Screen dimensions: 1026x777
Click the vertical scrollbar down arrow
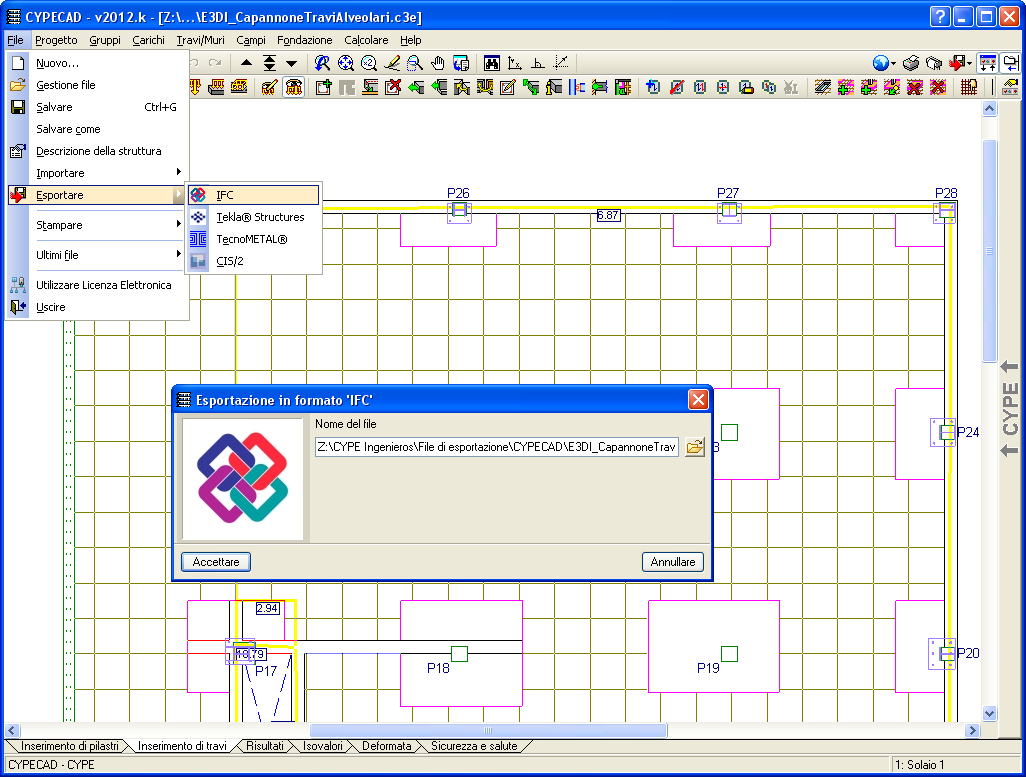click(989, 714)
